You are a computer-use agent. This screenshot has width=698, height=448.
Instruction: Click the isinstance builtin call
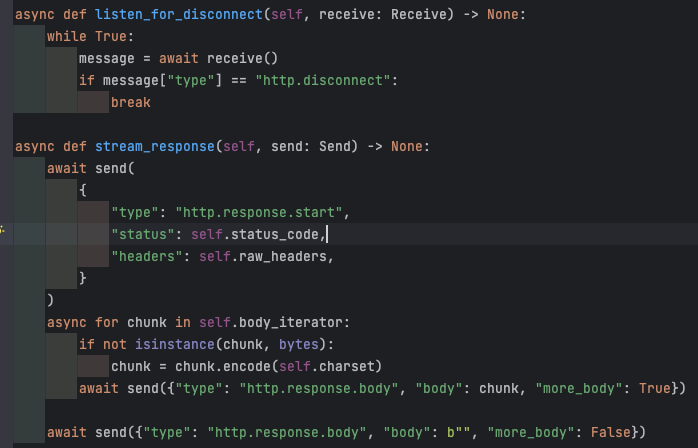click(x=175, y=344)
